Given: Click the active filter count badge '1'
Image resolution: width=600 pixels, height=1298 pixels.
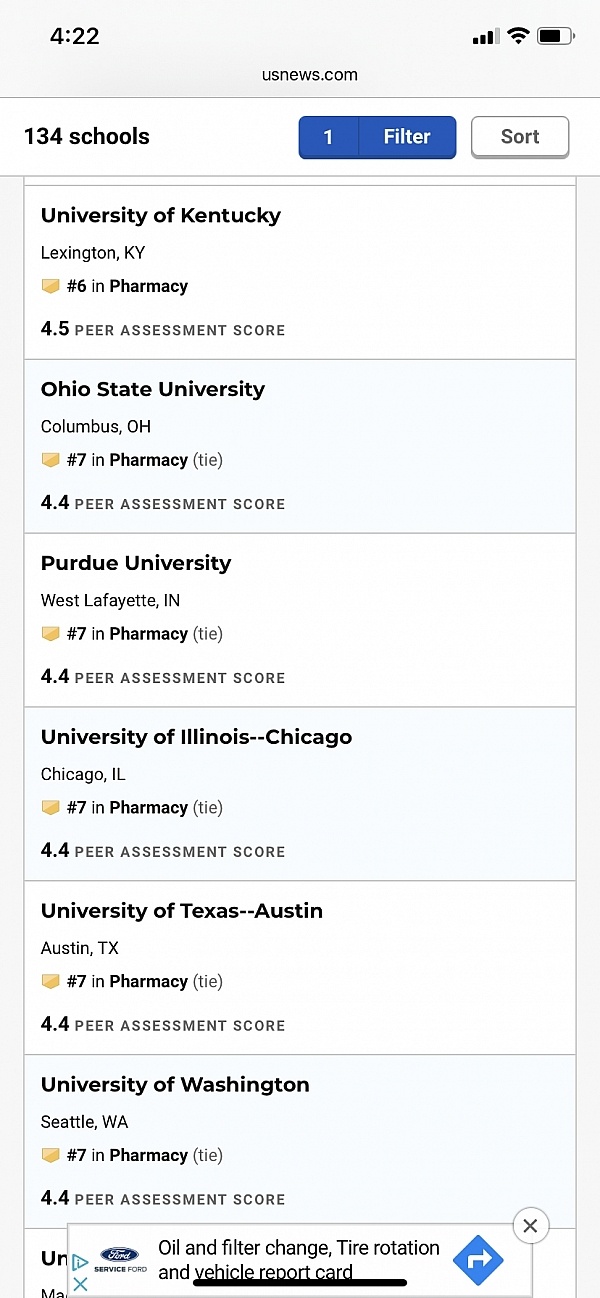Looking at the screenshot, I should pos(328,137).
